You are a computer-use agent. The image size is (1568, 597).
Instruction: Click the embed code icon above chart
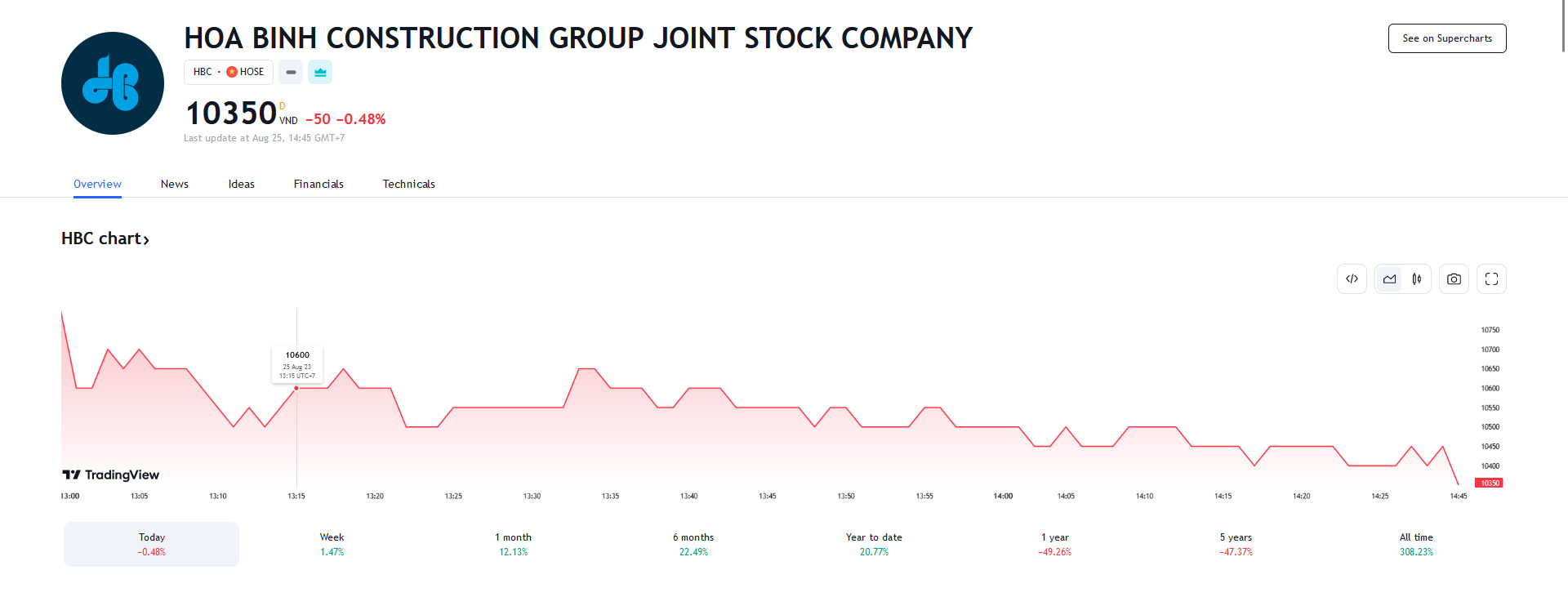coord(1352,279)
